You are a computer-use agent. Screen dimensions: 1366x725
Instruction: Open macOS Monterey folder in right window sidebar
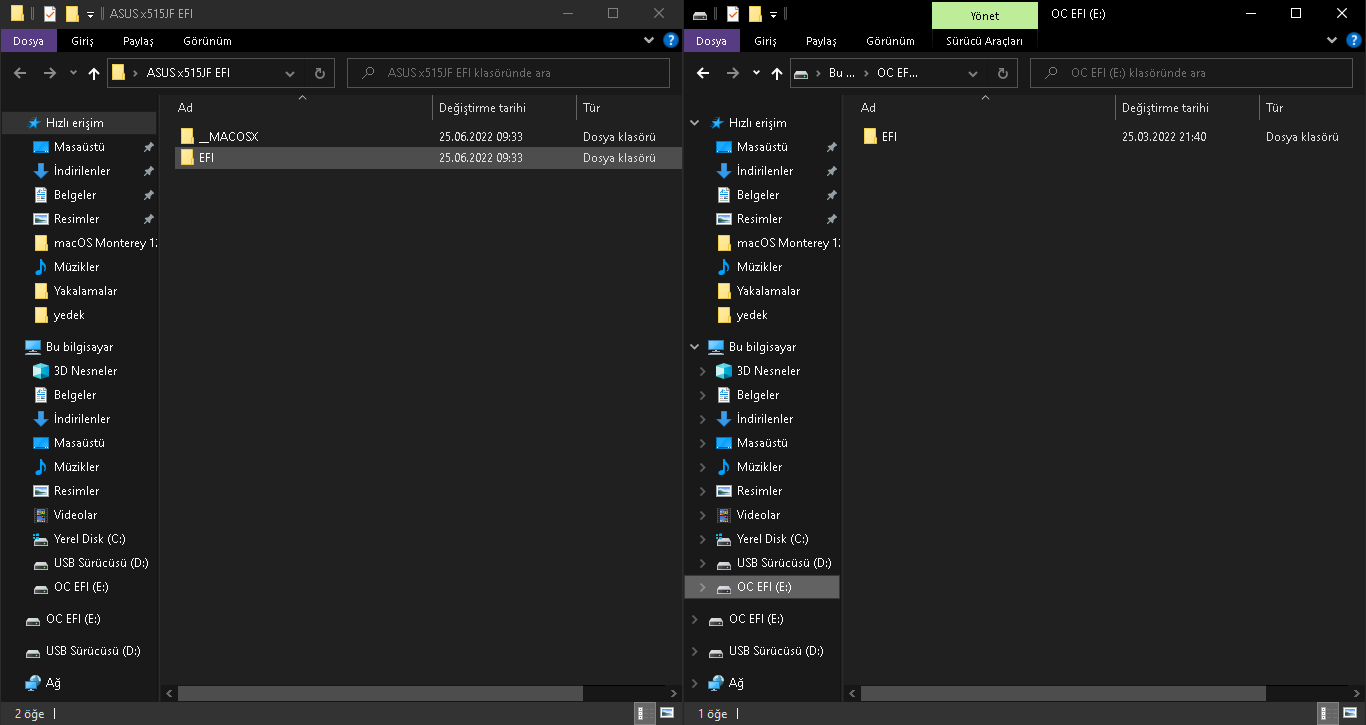point(788,243)
